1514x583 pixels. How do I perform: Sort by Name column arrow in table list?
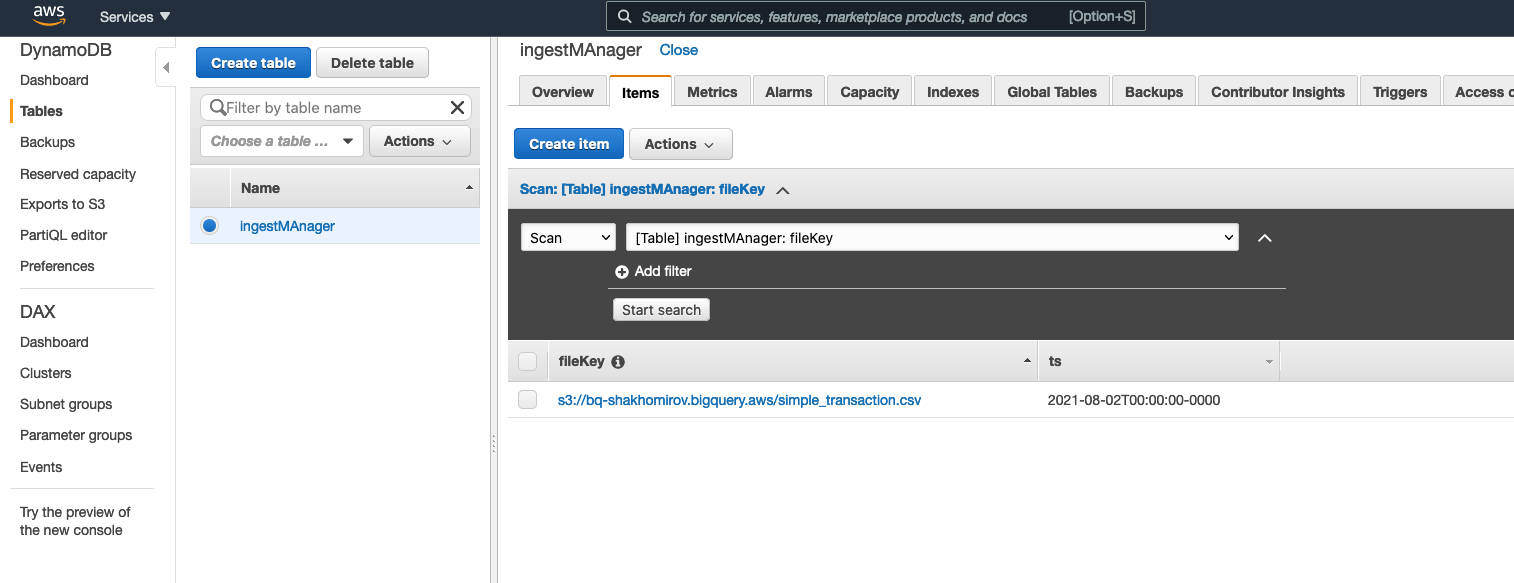tap(469, 188)
